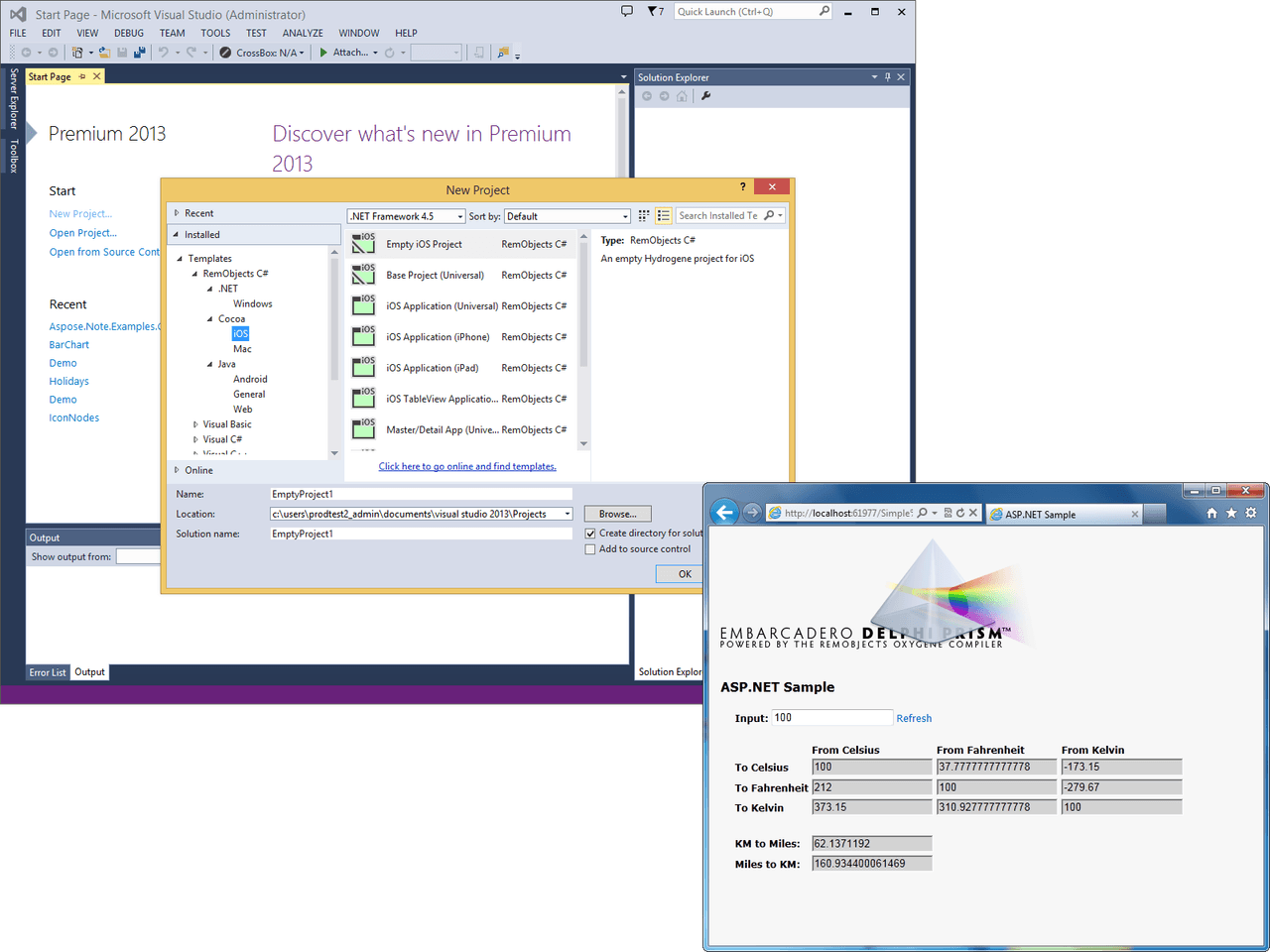This screenshot has height=952, width=1270.
Task: Switch to the Error List tab
Action: point(48,672)
